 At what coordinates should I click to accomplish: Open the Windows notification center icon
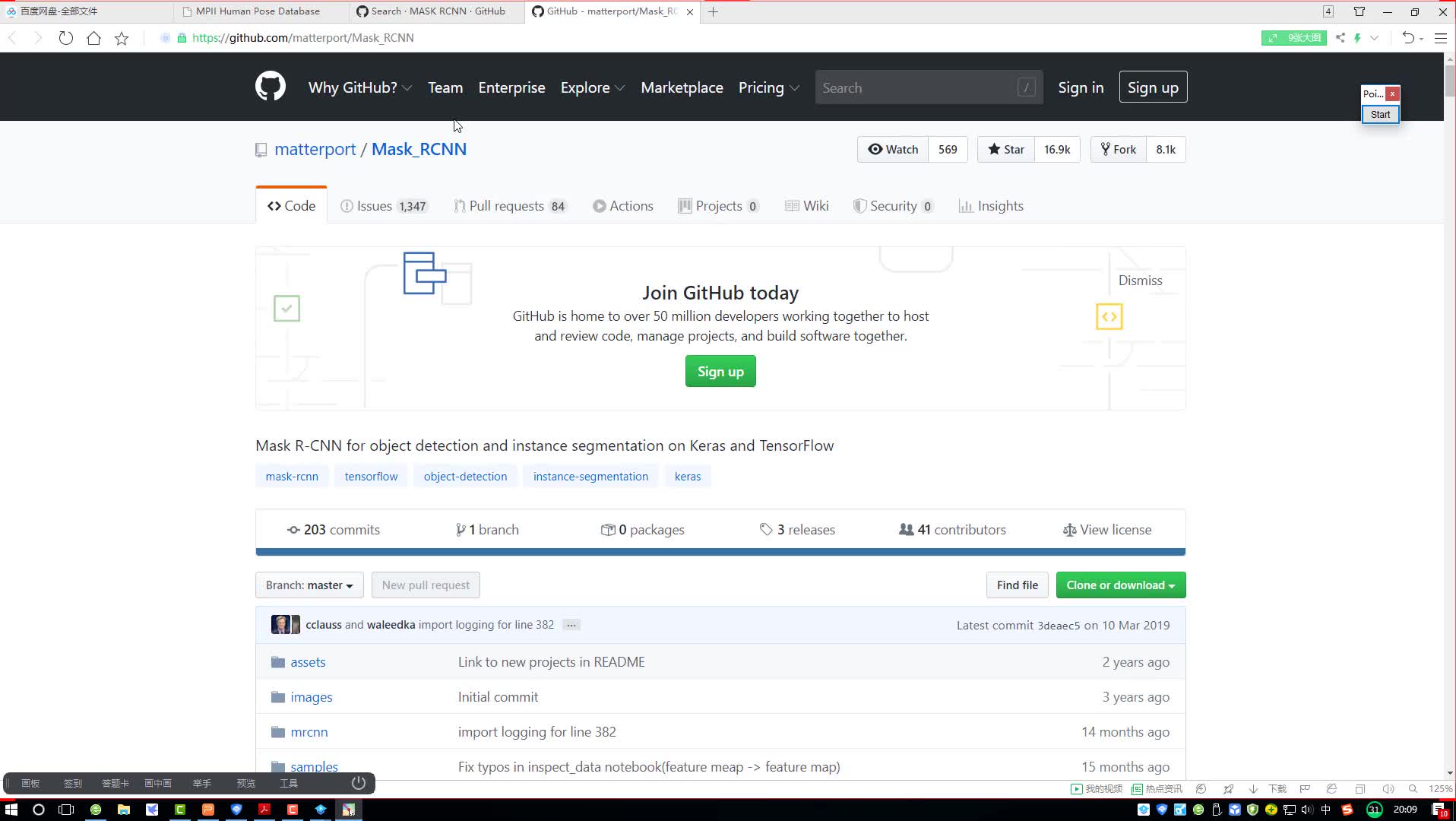(1439, 810)
